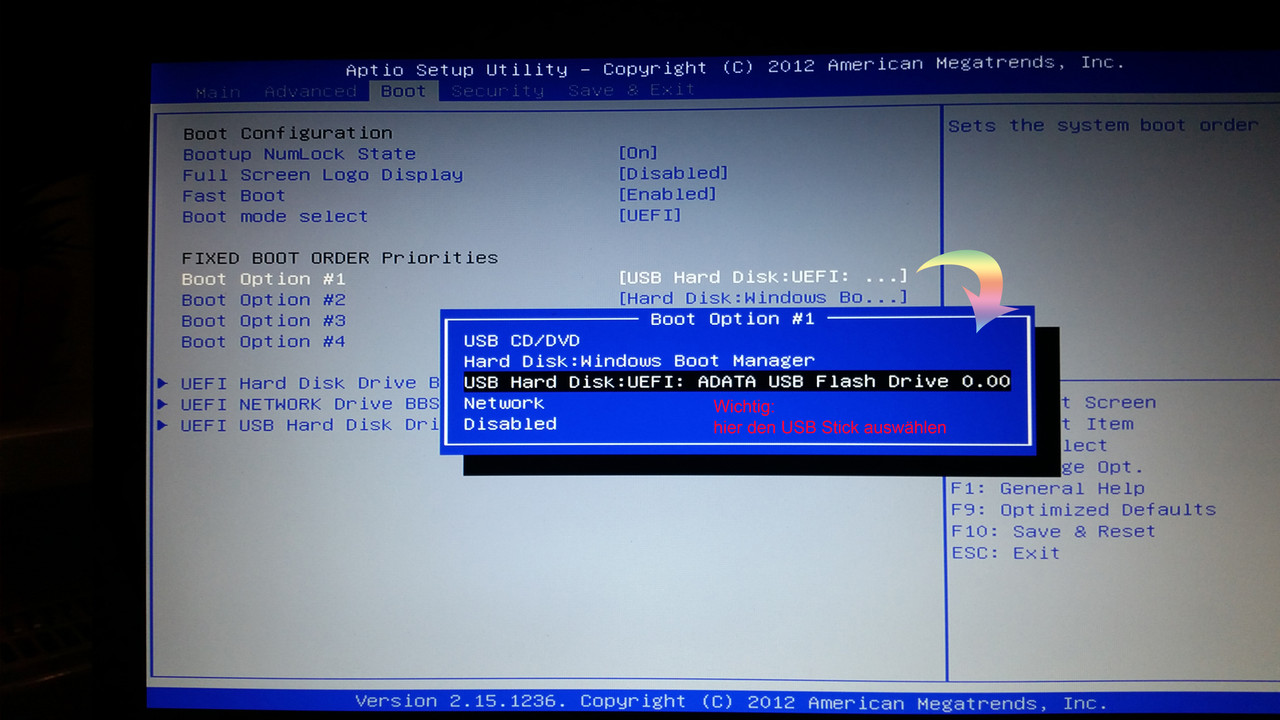Open the Save & Exit tab

pos(630,90)
